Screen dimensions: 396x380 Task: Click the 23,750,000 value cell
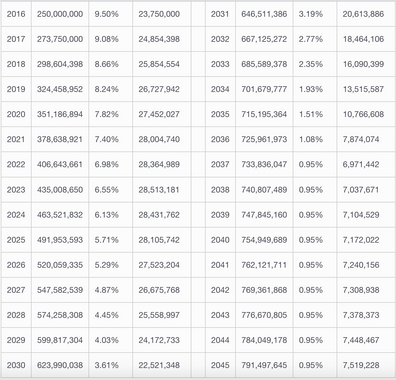(x=162, y=14)
